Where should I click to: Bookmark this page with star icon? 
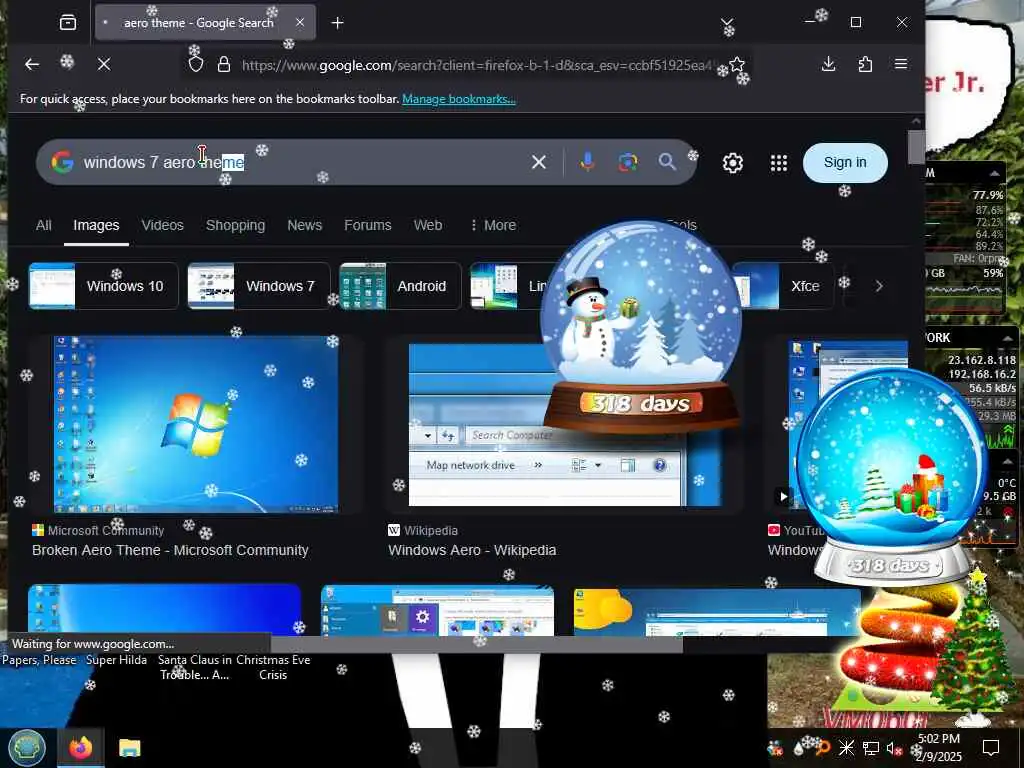737,64
